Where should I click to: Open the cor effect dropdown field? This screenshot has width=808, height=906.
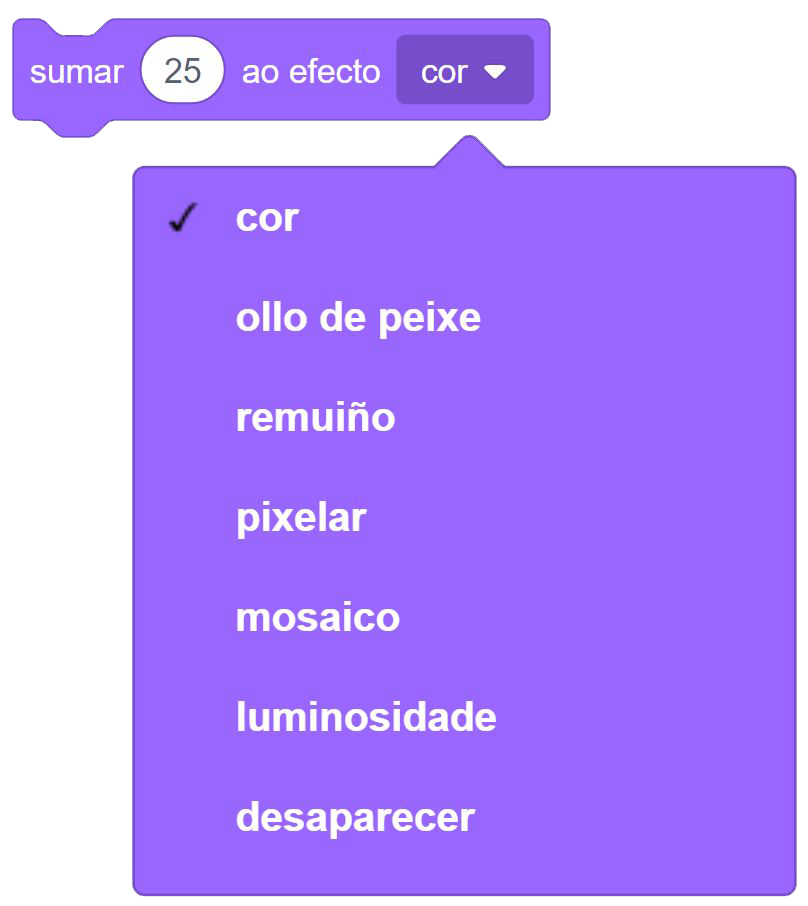pyautogui.click(x=465, y=71)
